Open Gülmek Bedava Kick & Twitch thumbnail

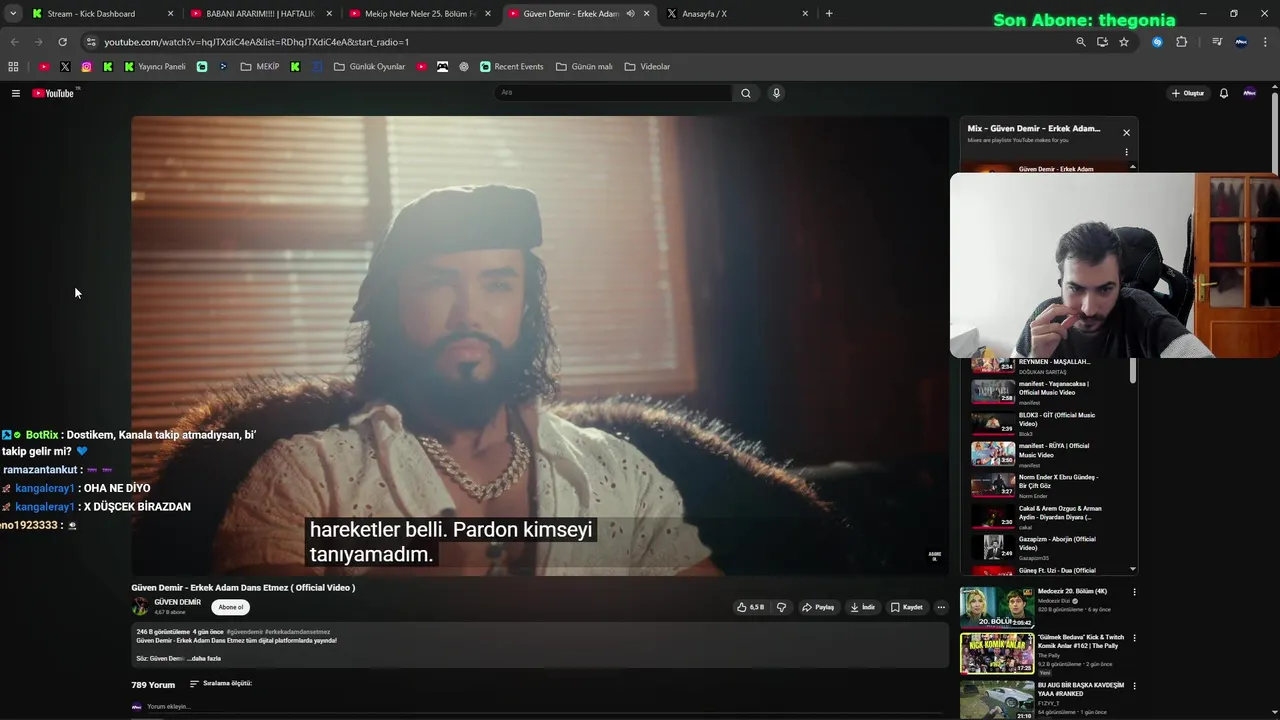997,653
